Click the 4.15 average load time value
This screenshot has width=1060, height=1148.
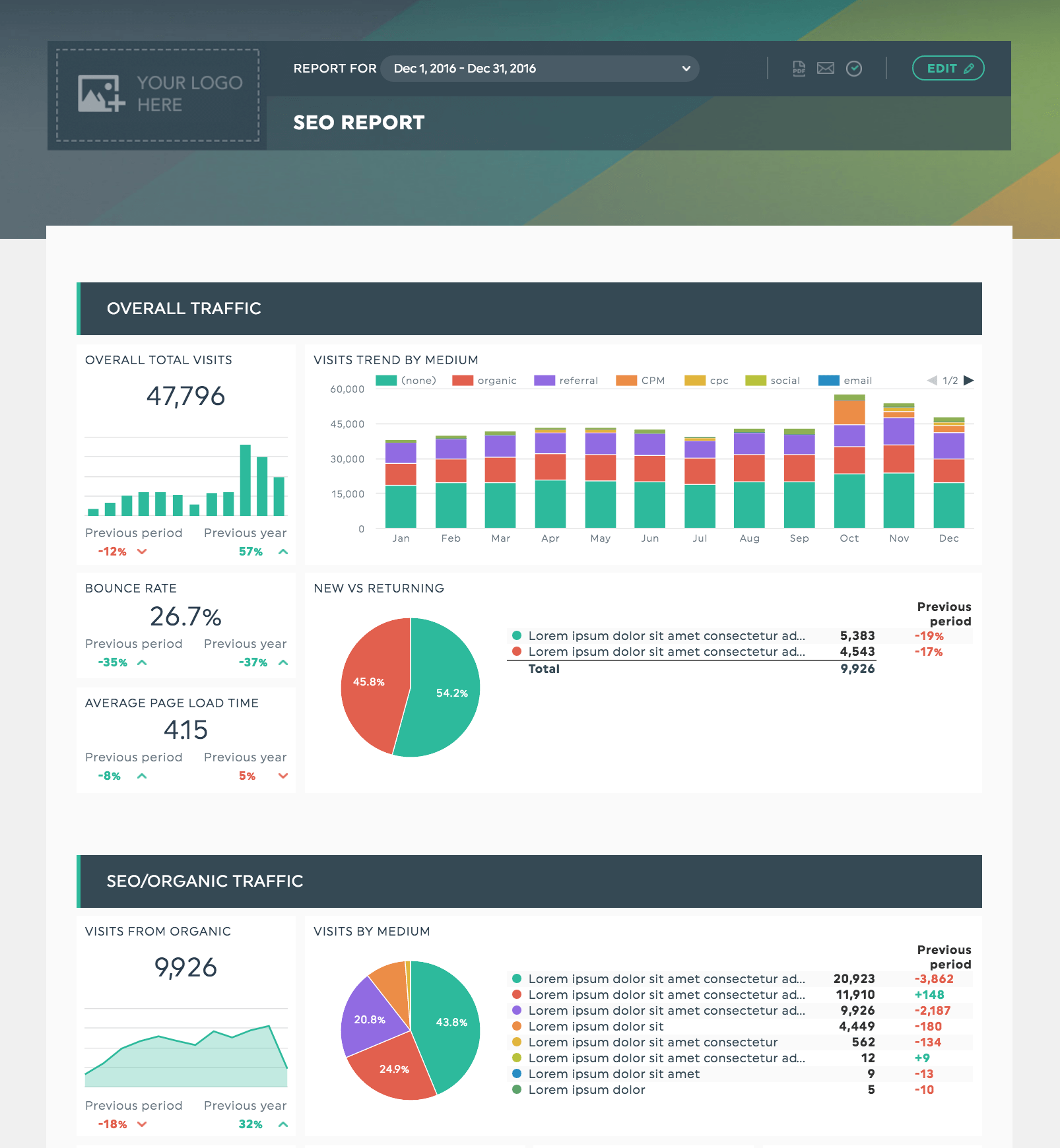pyautogui.click(x=186, y=730)
